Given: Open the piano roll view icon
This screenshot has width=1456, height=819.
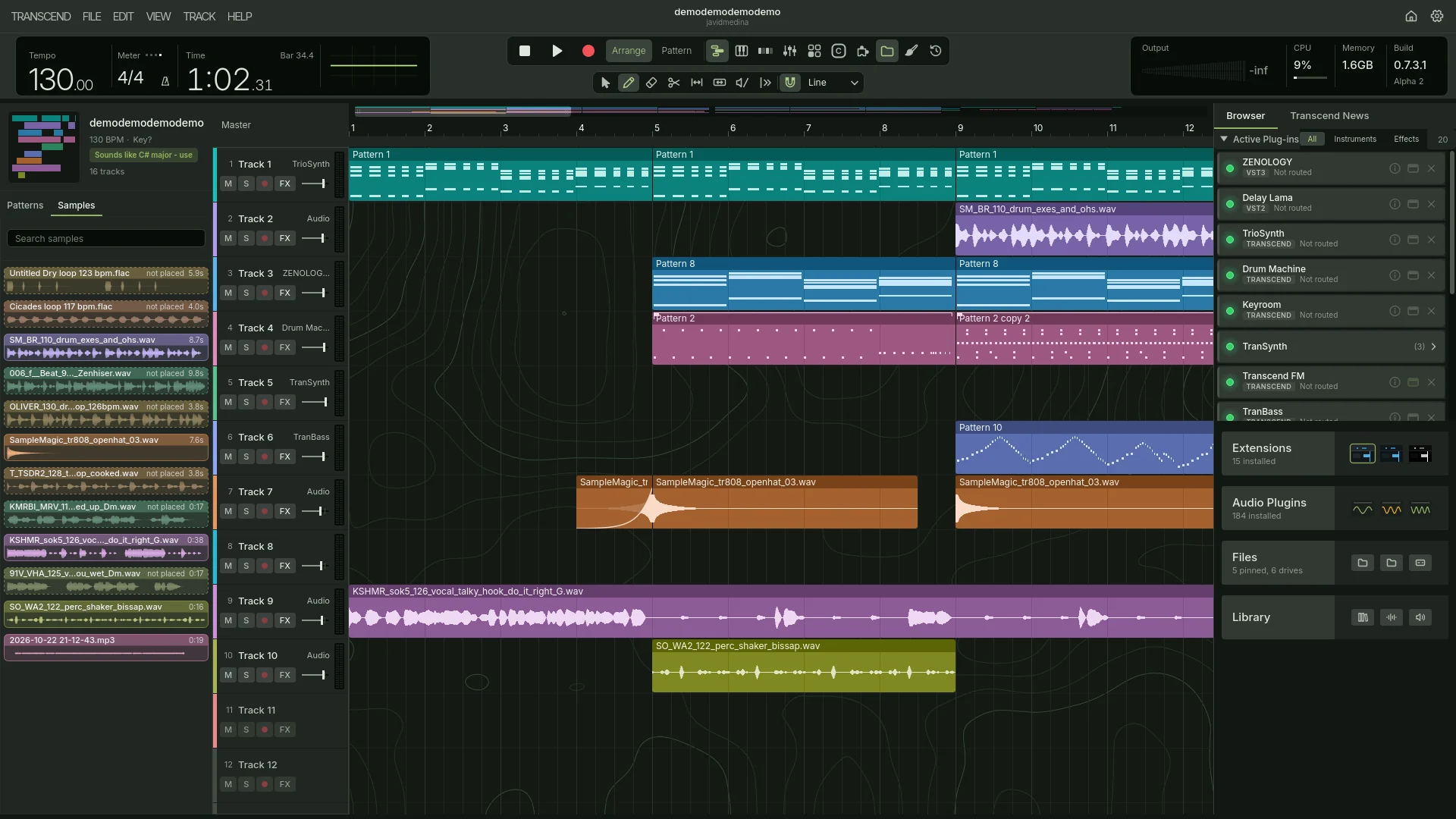Looking at the screenshot, I should [x=741, y=51].
